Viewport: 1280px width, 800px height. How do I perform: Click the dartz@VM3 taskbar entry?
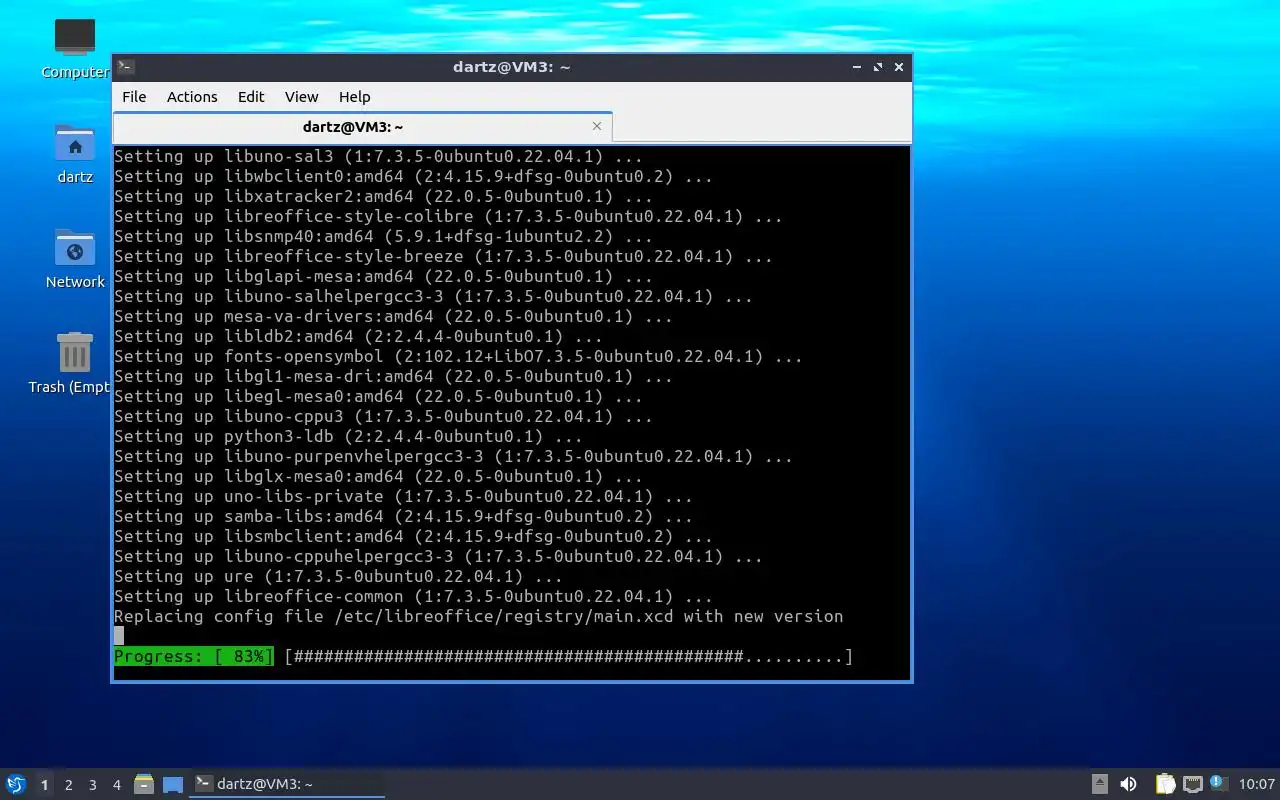288,784
